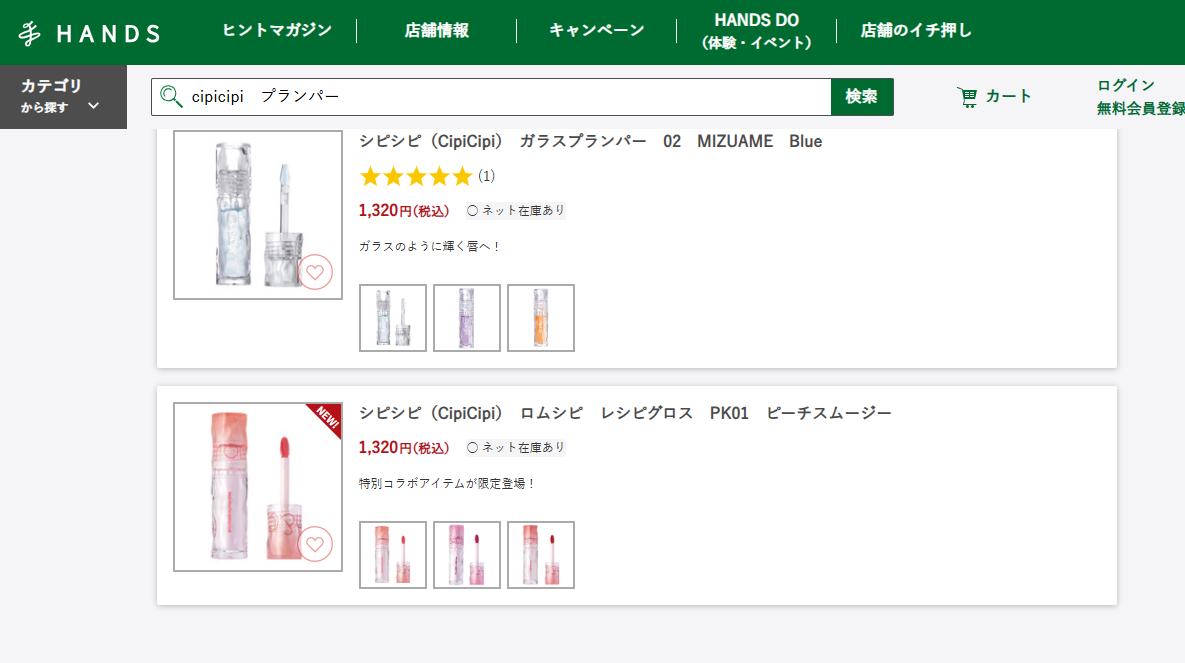Open 店舗情報 menu item
The height and width of the screenshot is (663, 1185).
pyautogui.click(x=436, y=31)
